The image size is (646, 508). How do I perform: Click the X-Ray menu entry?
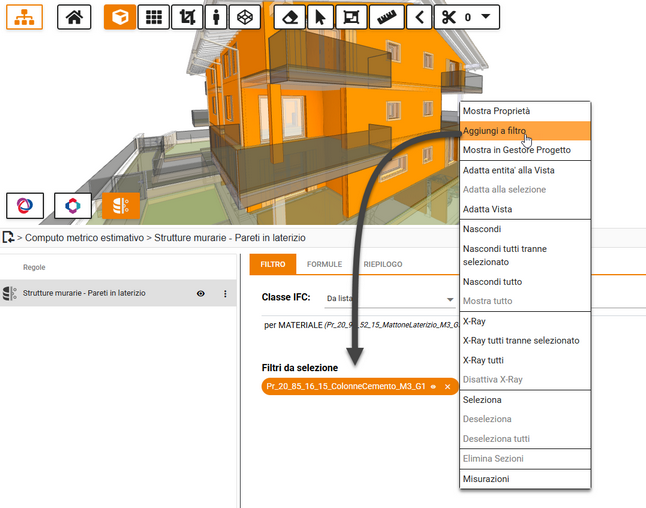tap(525, 321)
